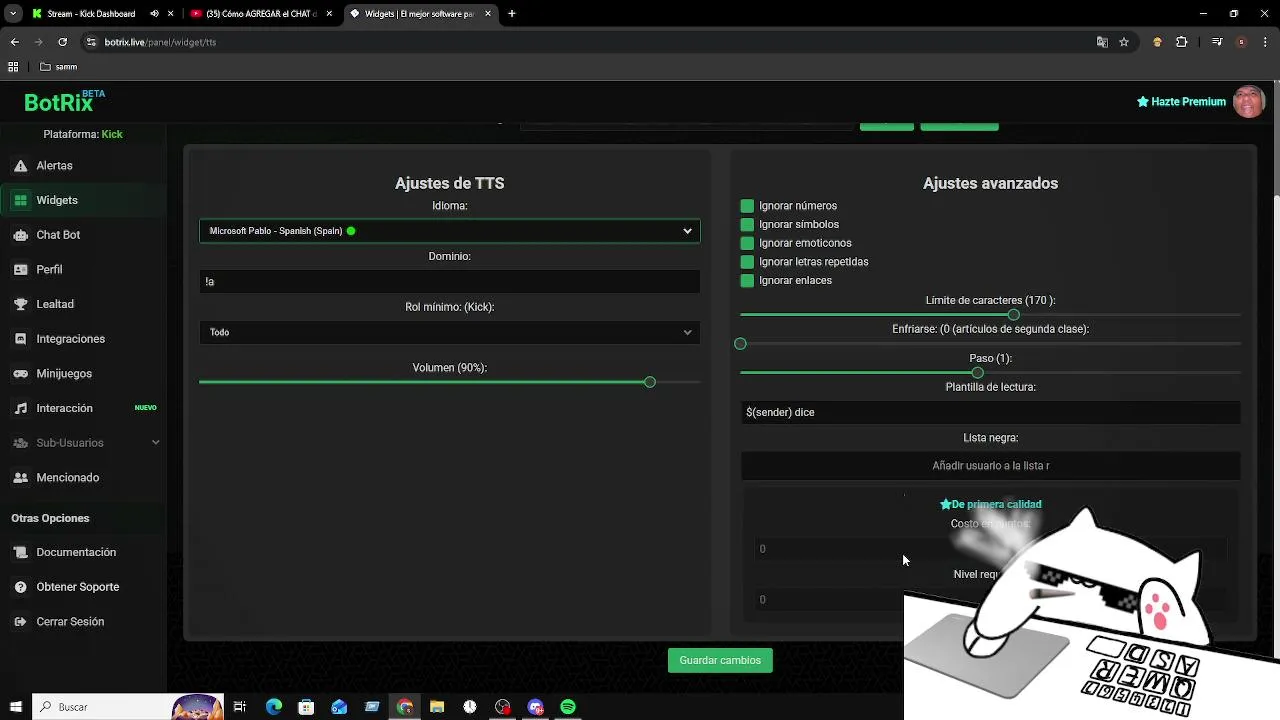Adjust the Volumen slider handle
Screen dimensions: 1280x720
point(650,382)
